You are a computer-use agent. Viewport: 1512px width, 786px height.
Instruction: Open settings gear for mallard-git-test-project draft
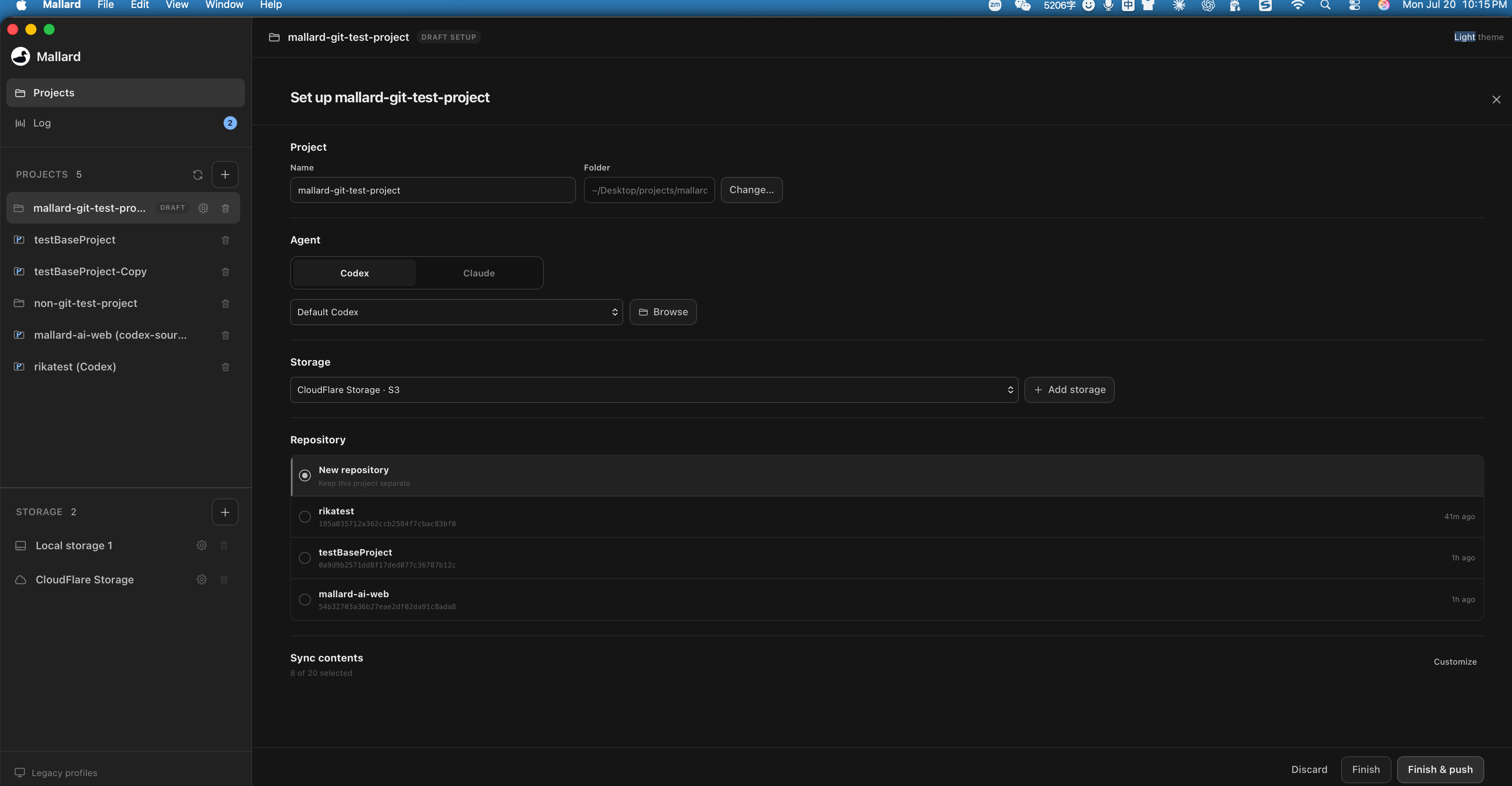pyautogui.click(x=203, y=208)
